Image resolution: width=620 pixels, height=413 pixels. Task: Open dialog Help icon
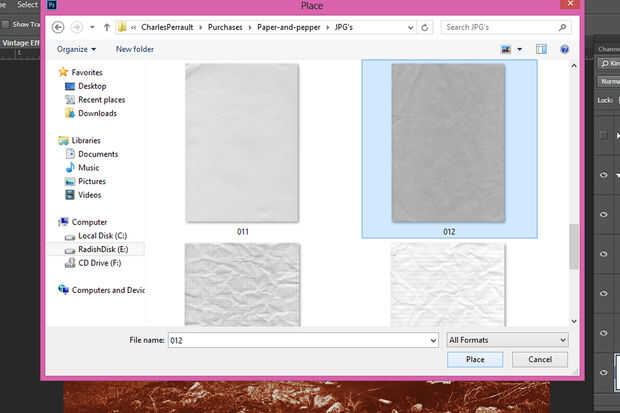[564, 49]
